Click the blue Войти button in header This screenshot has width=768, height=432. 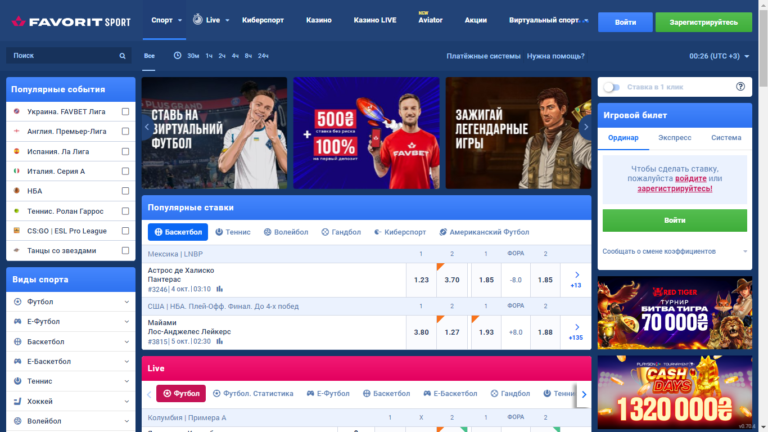tap(625, 22)
